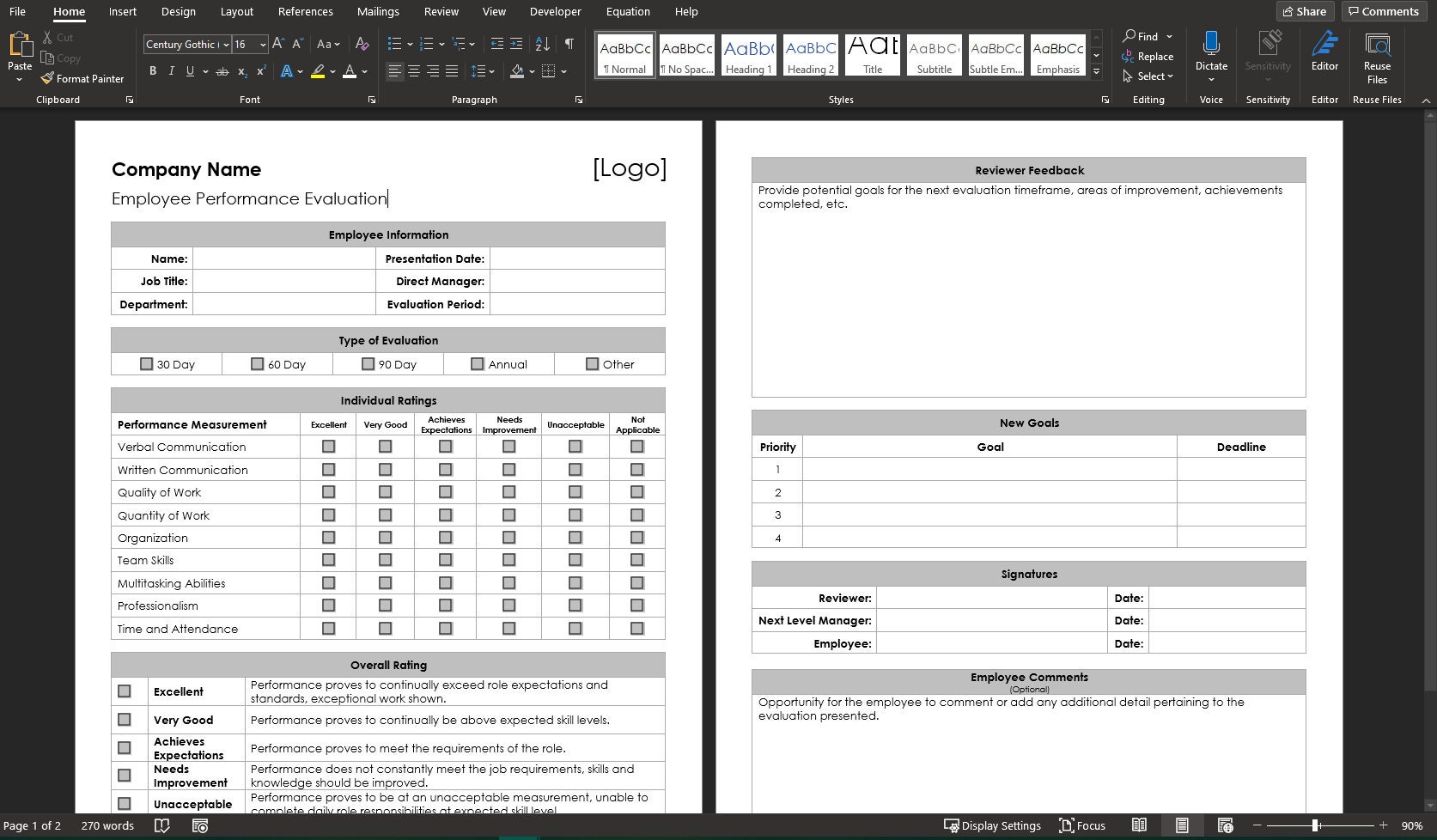Apply italic formatting
This screenshot has height=840, width=1437.
[x=171, y=71]
